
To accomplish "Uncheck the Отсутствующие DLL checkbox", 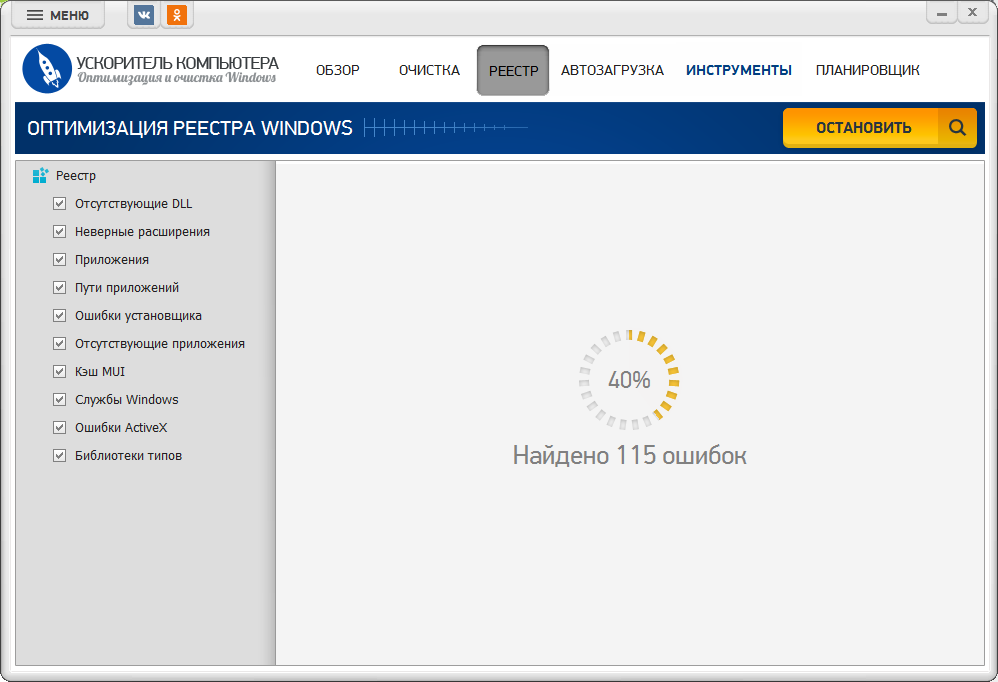I will coord(59,204).
